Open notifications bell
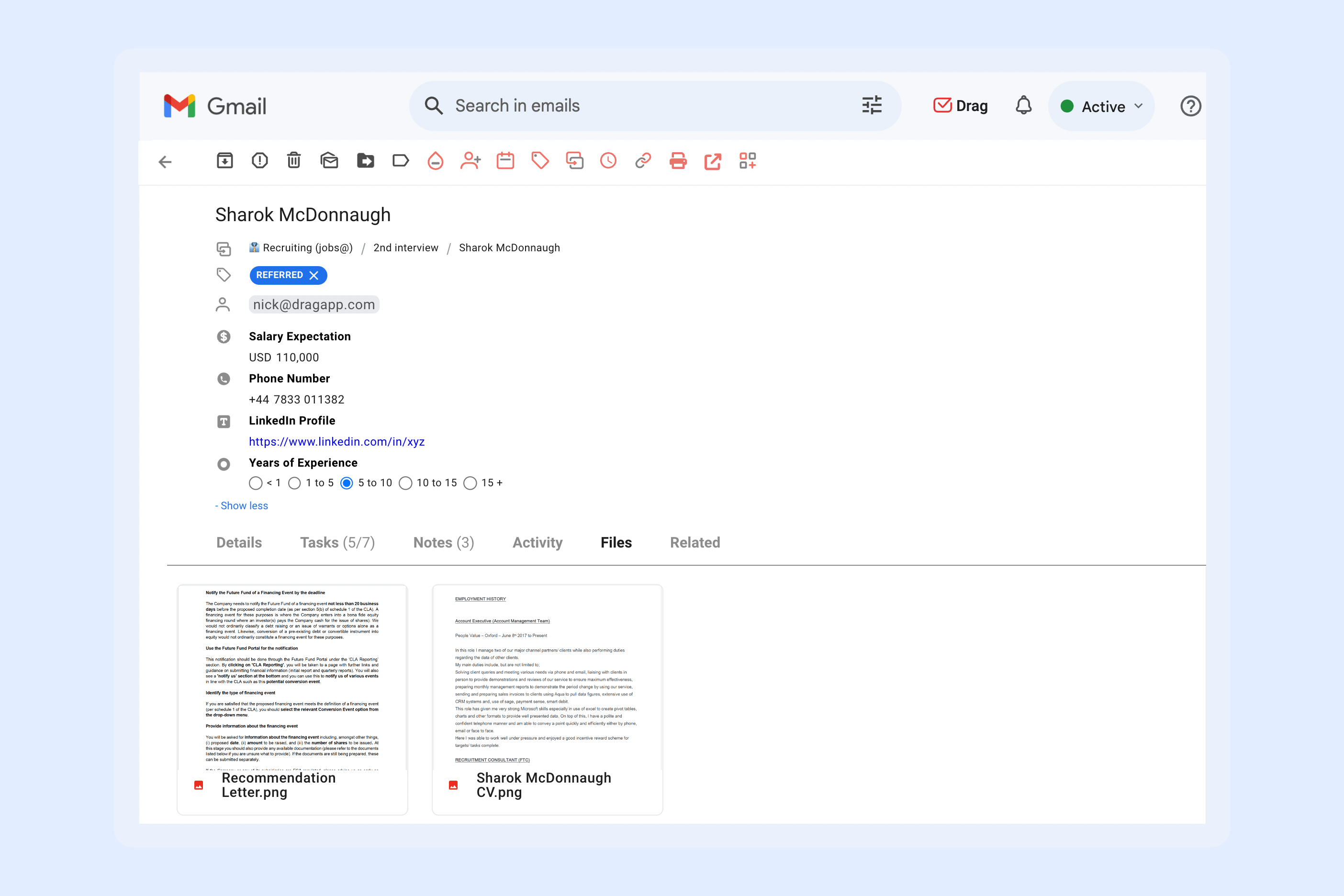 click(x=1023, y=105)
